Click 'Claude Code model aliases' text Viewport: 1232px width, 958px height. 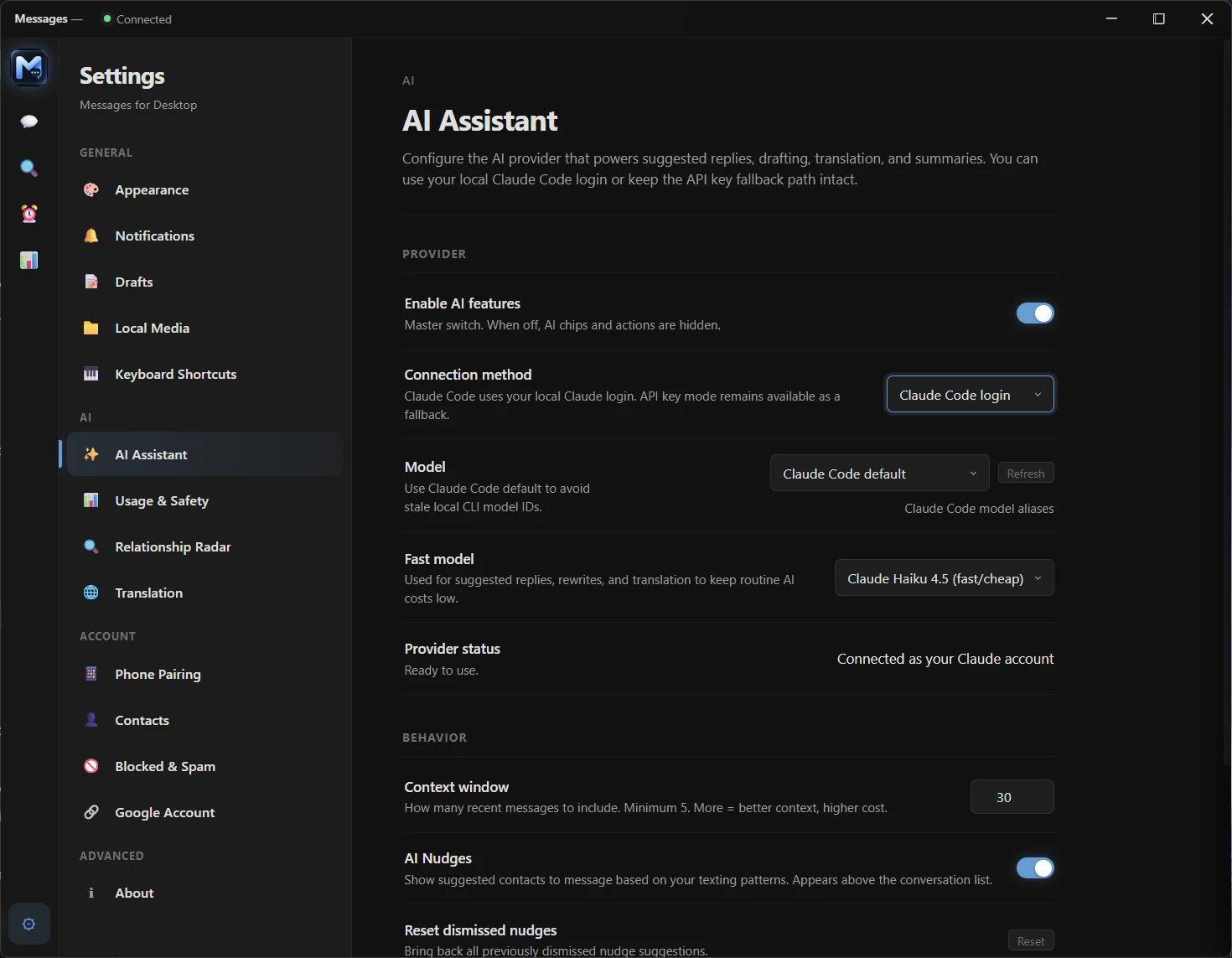click(x=979, y=509)
